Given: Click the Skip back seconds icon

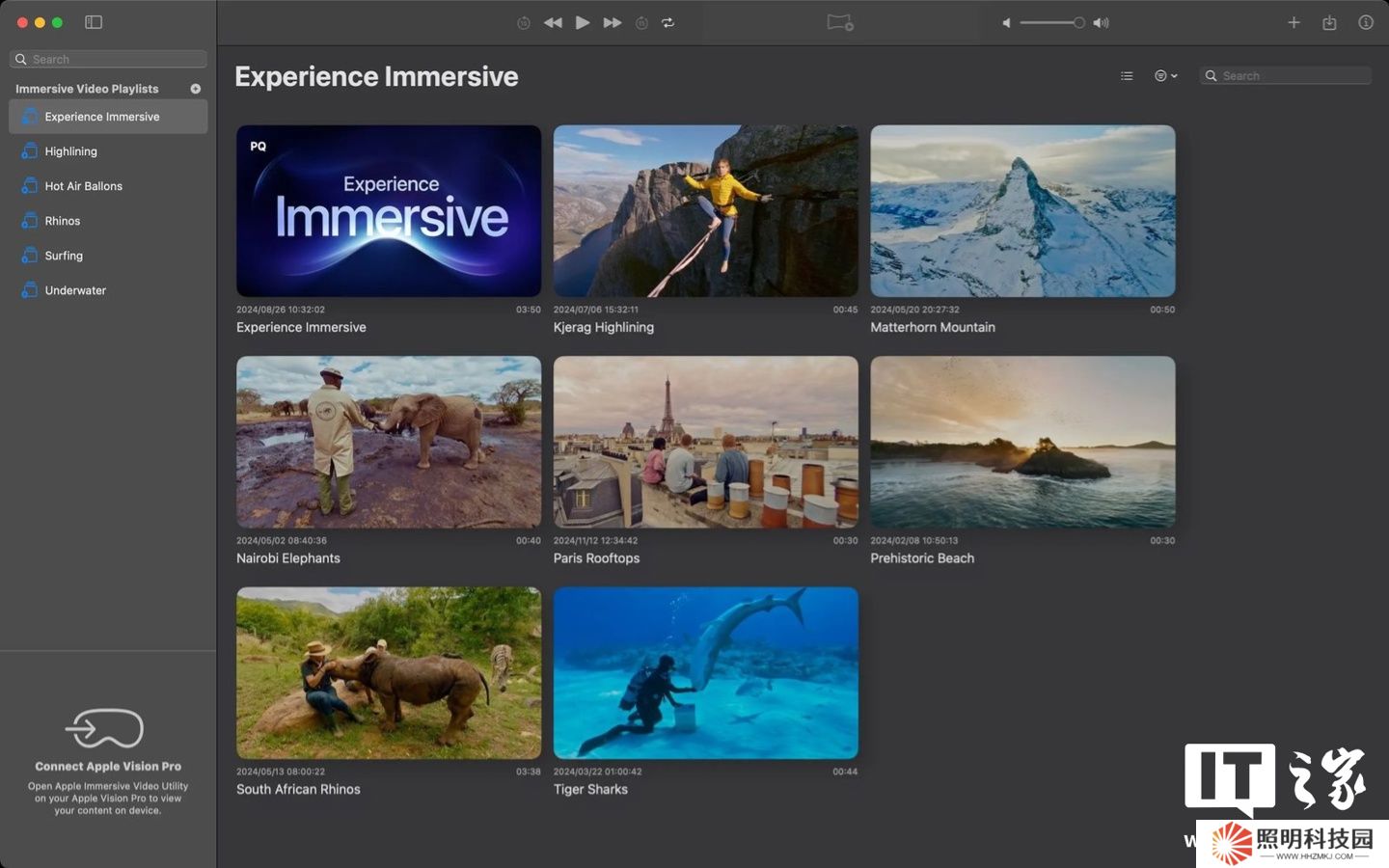Looking at the screenshot, I should click(x=524, y=22).
